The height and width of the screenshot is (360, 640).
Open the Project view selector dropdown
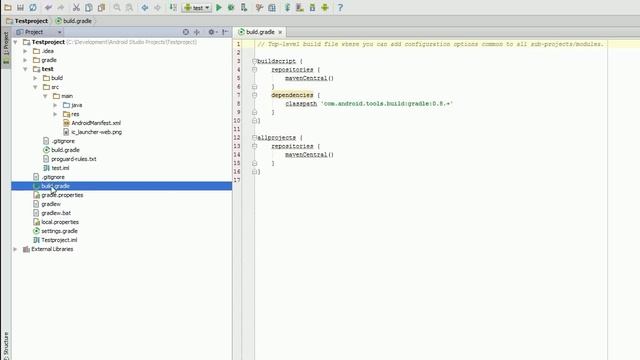39,32
